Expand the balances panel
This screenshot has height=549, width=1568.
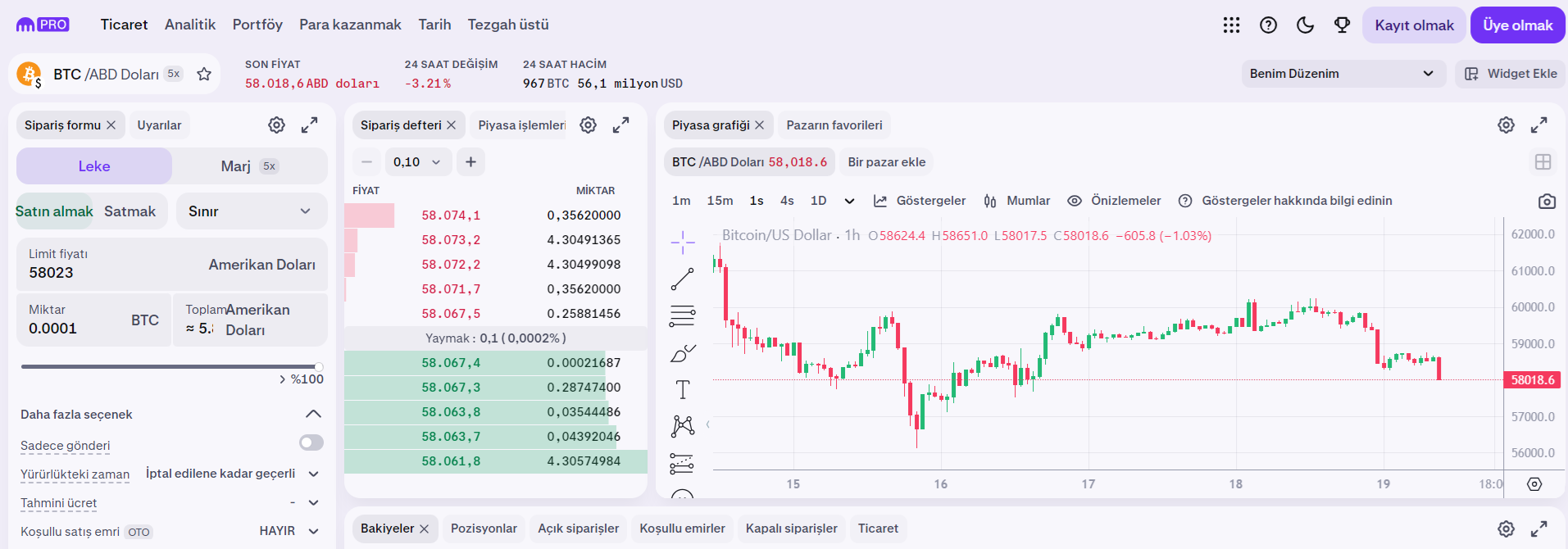click(1538, 529)
